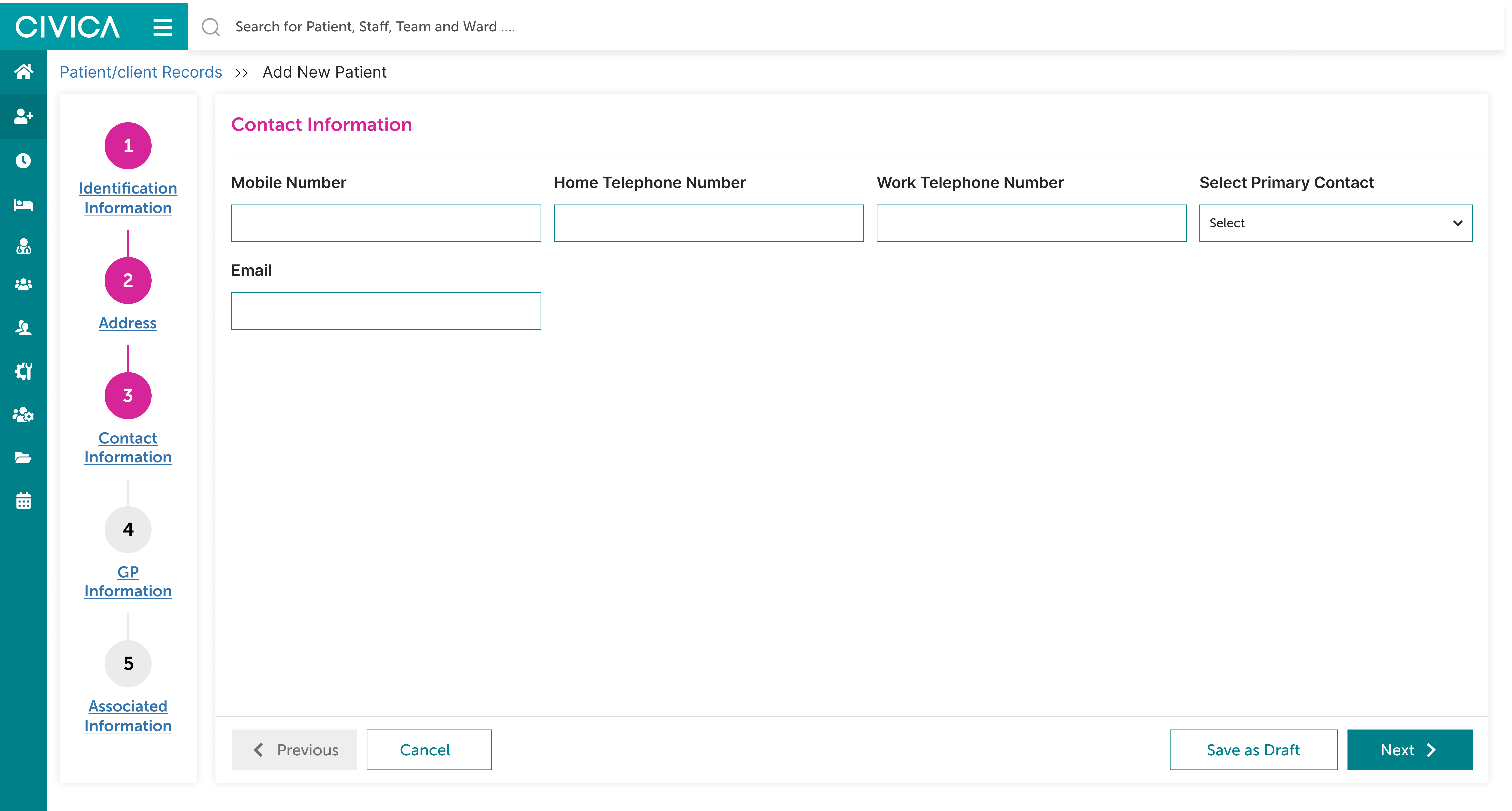Image resolution: width=1512 pixels, height=811 pixels.
Task: Click the Next button
Action: pos(1410,750)
